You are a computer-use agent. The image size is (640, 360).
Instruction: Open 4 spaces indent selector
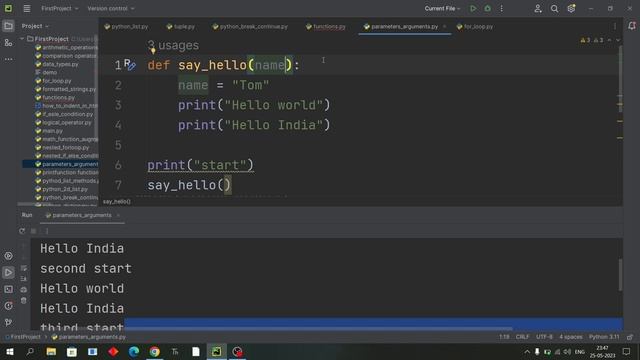(571, 337)
